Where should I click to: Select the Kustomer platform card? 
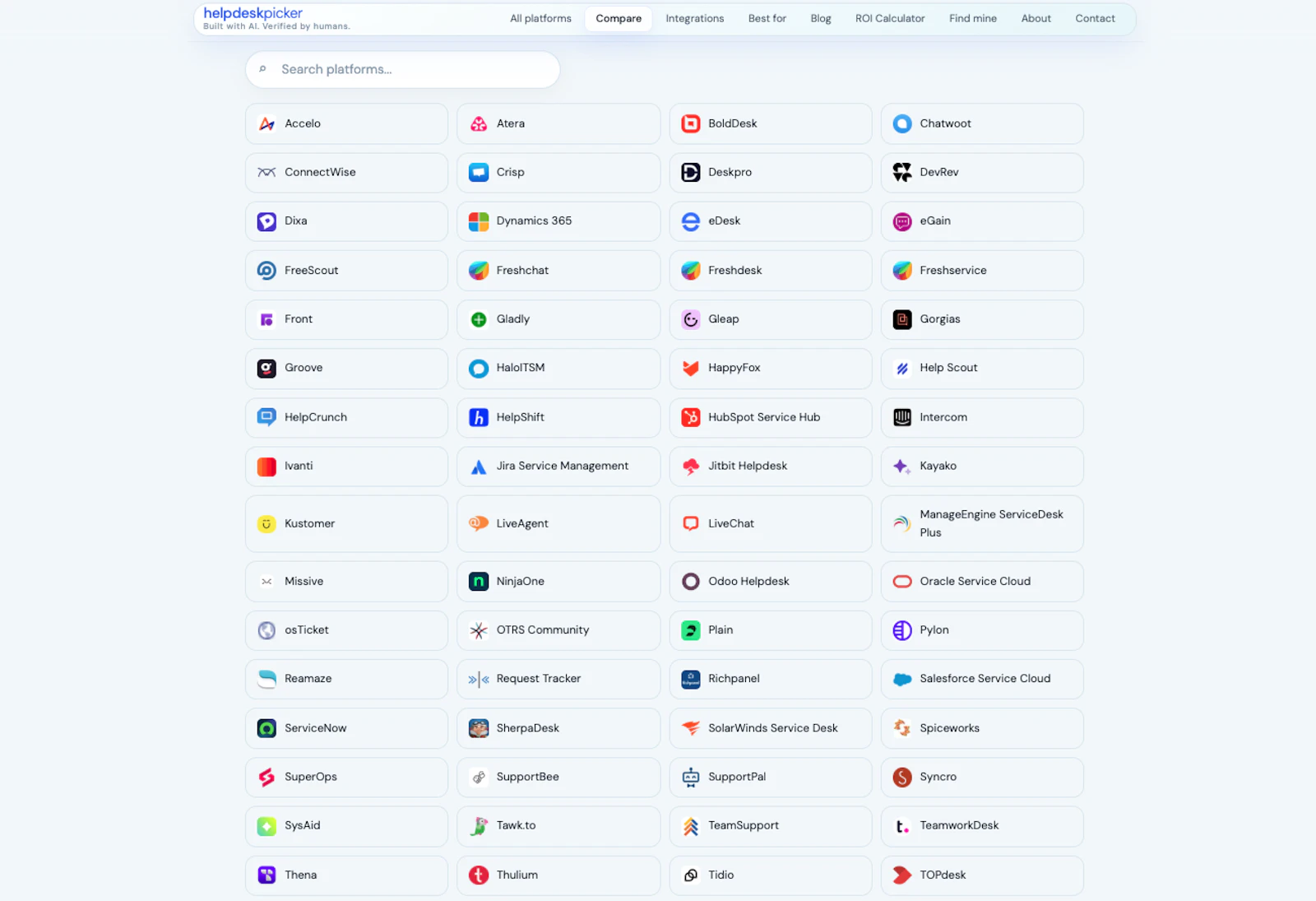(346, 523)
